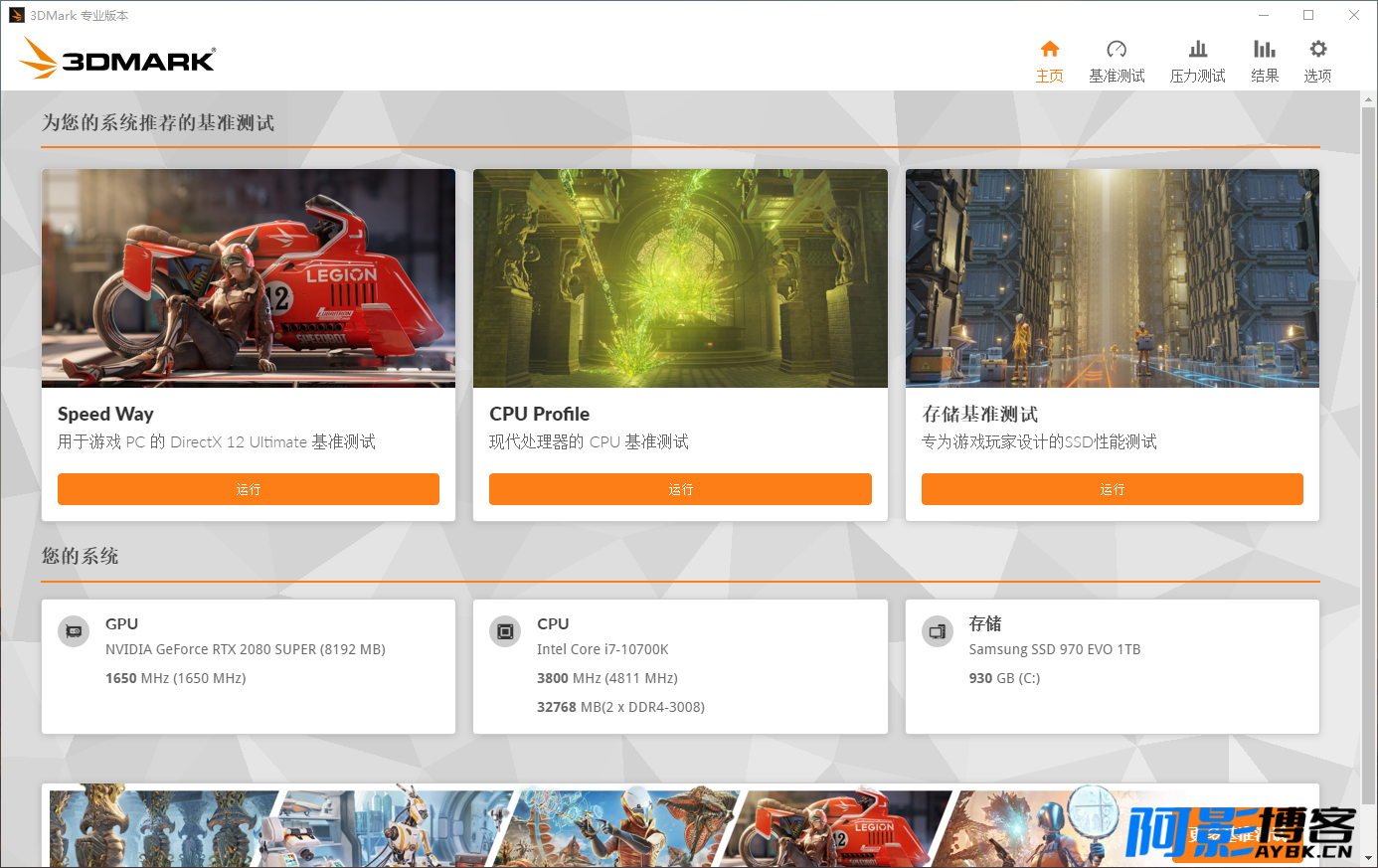Select the storage benchmark warehouse thumbnail
This screenshot has height=868, width=1378.
coord(1113,278)
